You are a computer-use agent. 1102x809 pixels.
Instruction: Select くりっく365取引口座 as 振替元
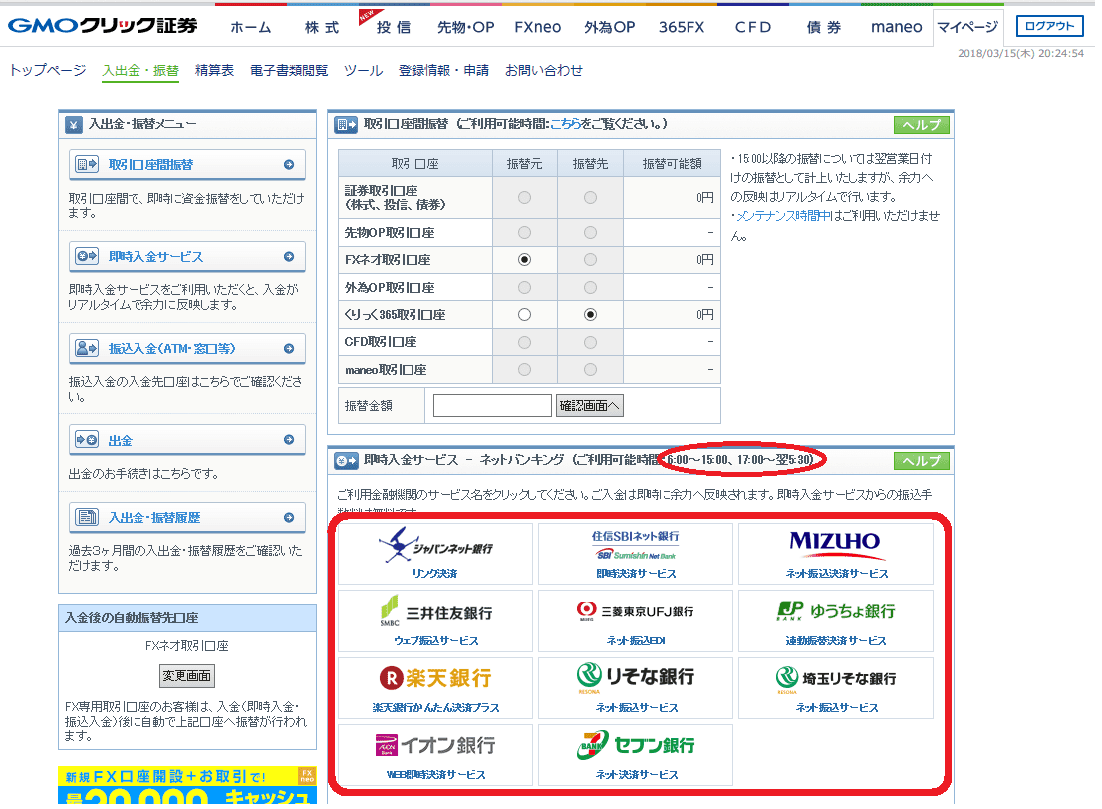point(524,314)
